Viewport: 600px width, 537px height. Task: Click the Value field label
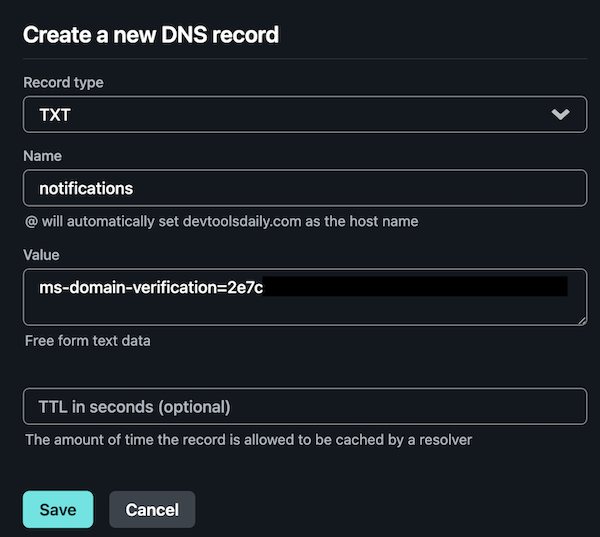point(42,255)
